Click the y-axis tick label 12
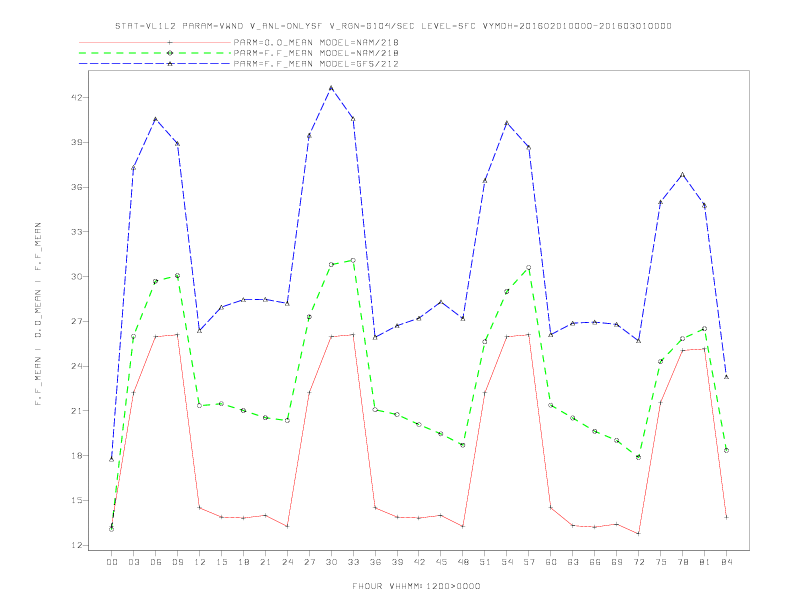The image size is (792, 612). tap(76, 545)
